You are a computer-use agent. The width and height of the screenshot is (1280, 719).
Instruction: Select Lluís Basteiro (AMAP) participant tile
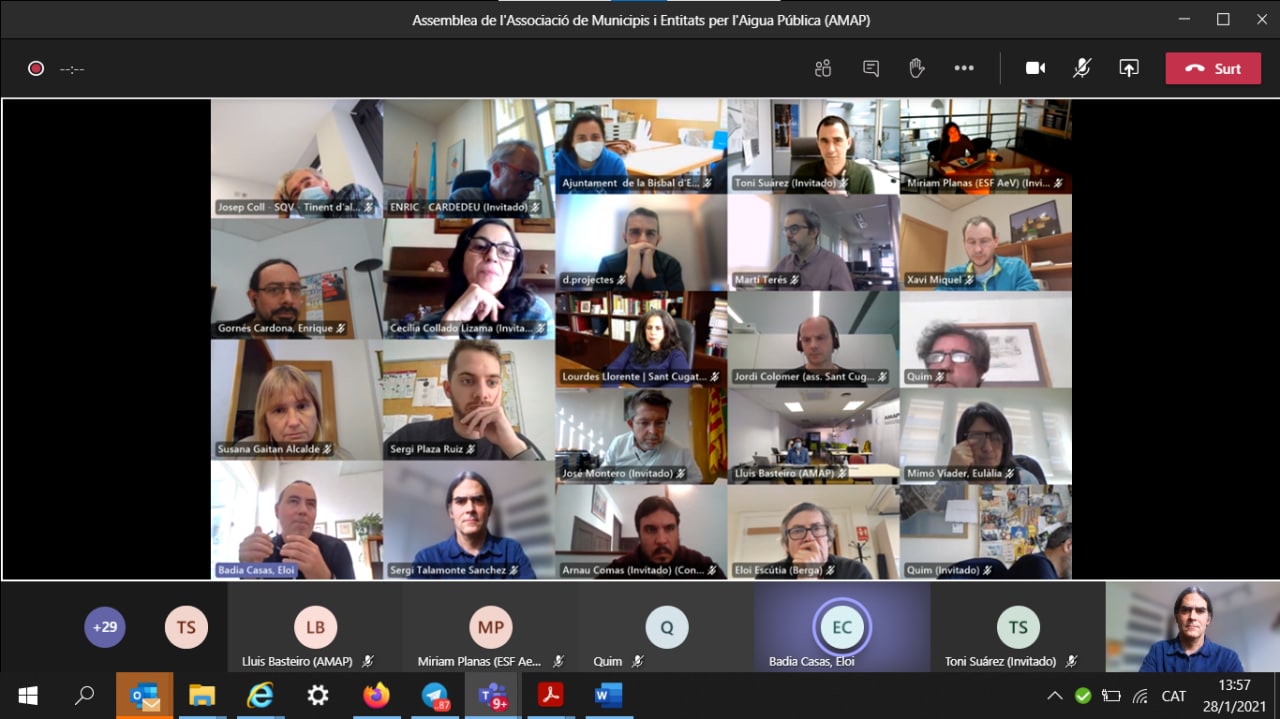315,628
